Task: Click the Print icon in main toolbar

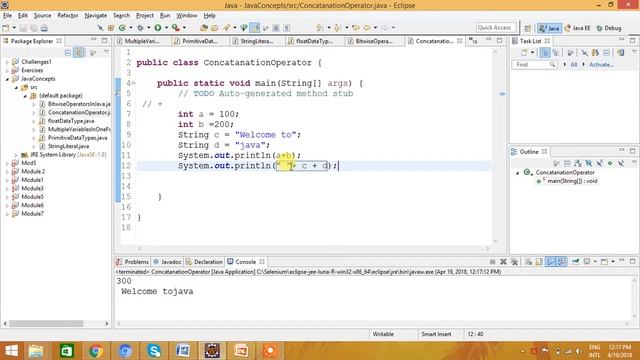Action: pyautogui.click(x=44, y=28)
